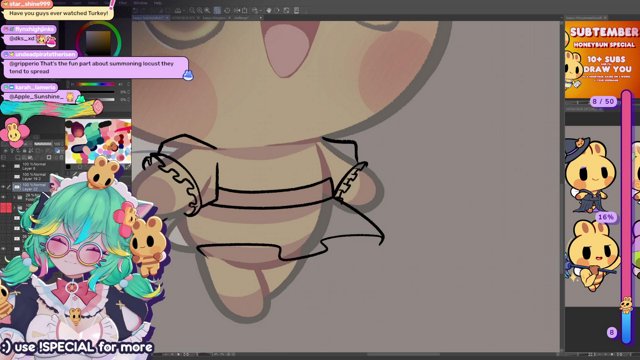This screenshot has height=360, width=640.
Task: Expand the red-labeled layer folder
Action: coord(14,208)
